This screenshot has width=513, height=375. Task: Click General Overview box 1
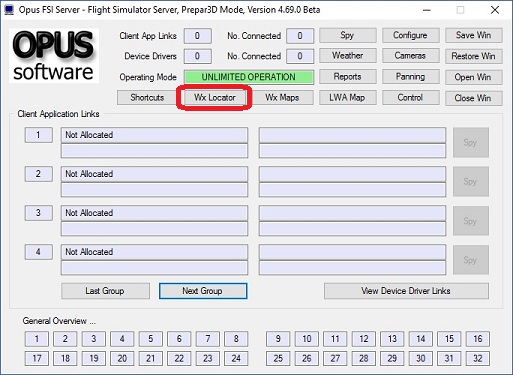[37, 339]
